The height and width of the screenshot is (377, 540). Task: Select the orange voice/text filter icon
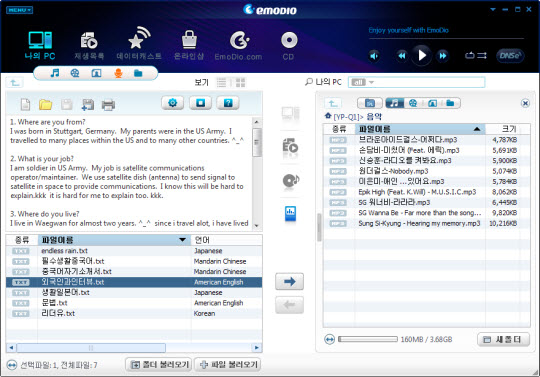click(118, 73)
